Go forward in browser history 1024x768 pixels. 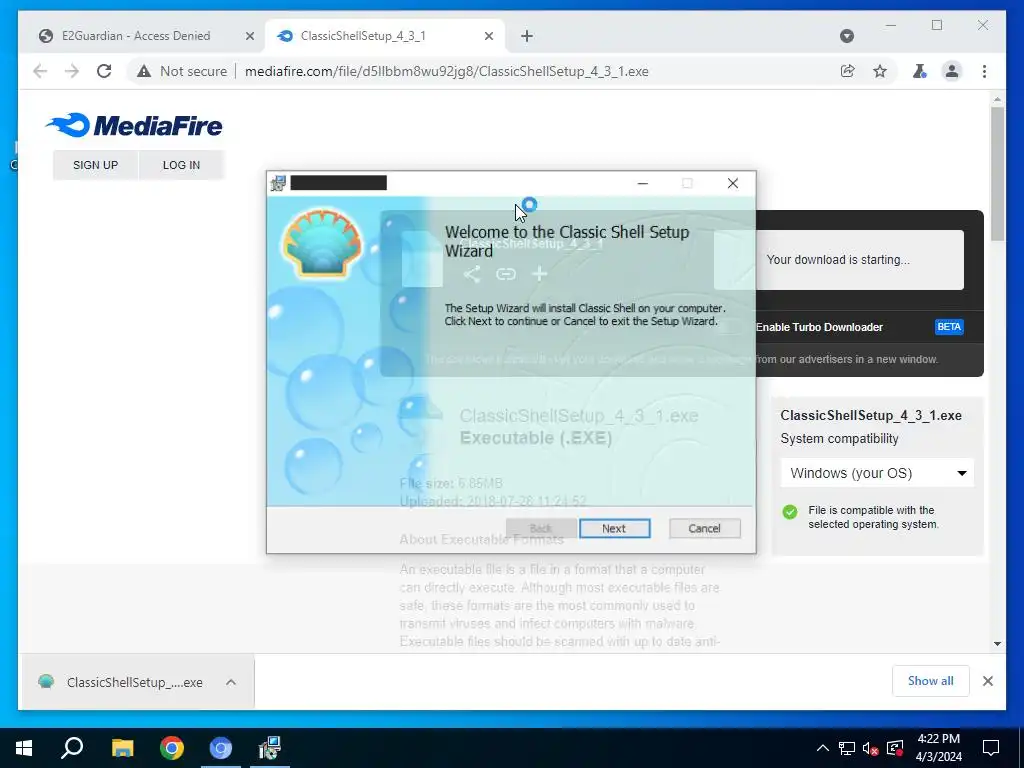click(72, 71)
